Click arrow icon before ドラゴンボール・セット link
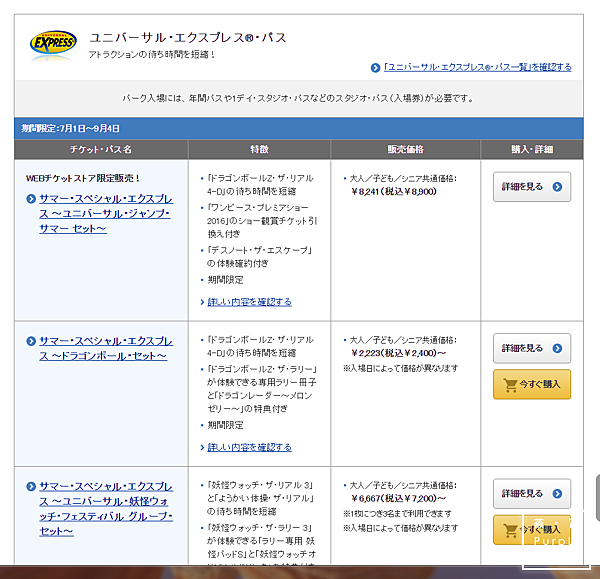Screen dimensions: 600x579 tap(31, 341)
